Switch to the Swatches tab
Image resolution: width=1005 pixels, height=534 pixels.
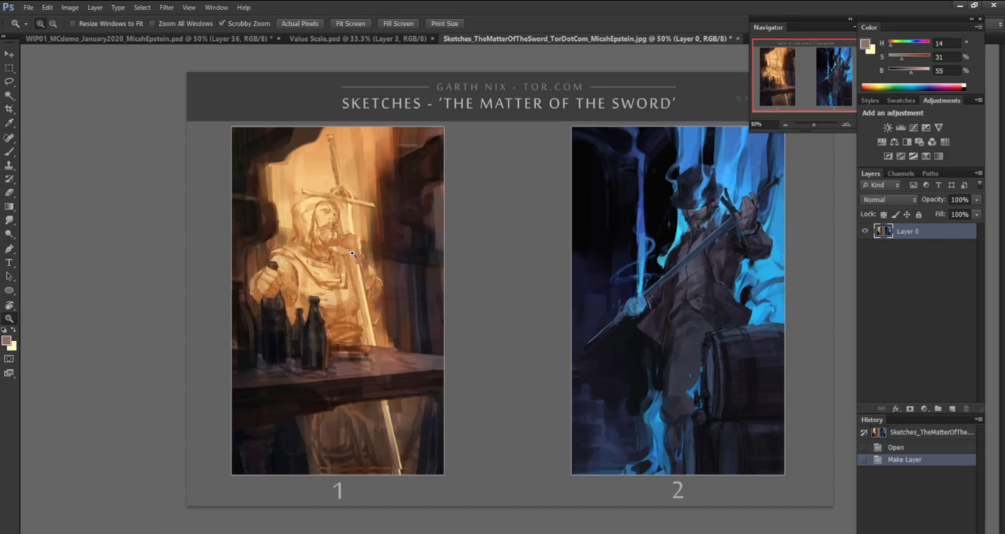point(901,101)
